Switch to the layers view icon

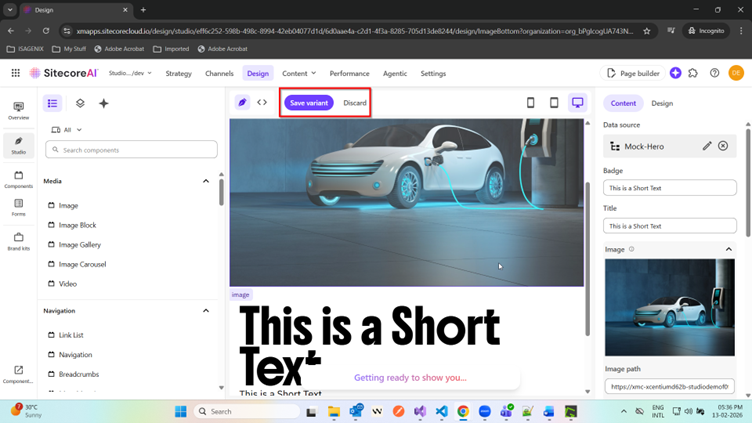[x=80, y=103]
